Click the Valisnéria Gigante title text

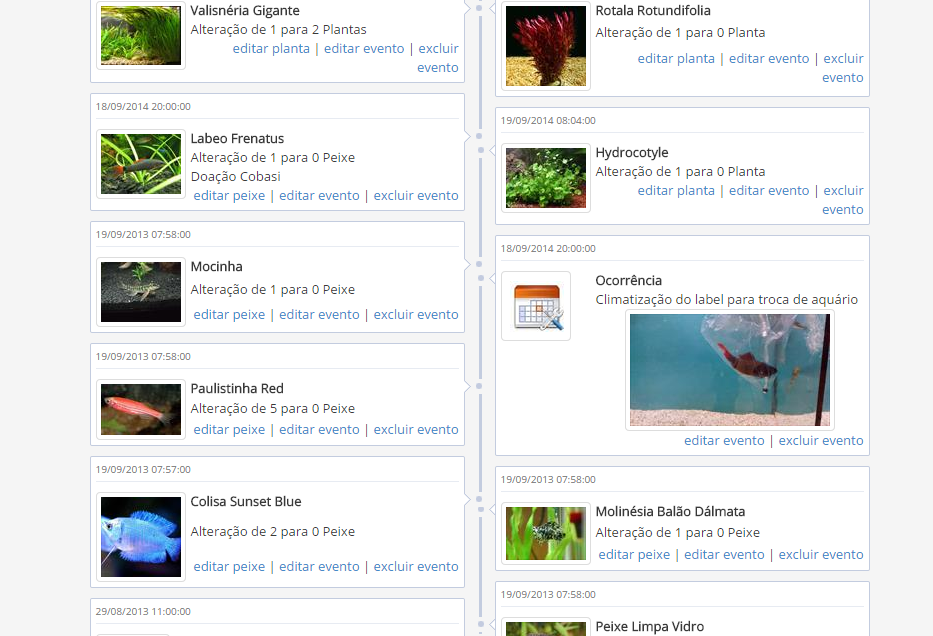pyautogui.click(x=245, y=11)
